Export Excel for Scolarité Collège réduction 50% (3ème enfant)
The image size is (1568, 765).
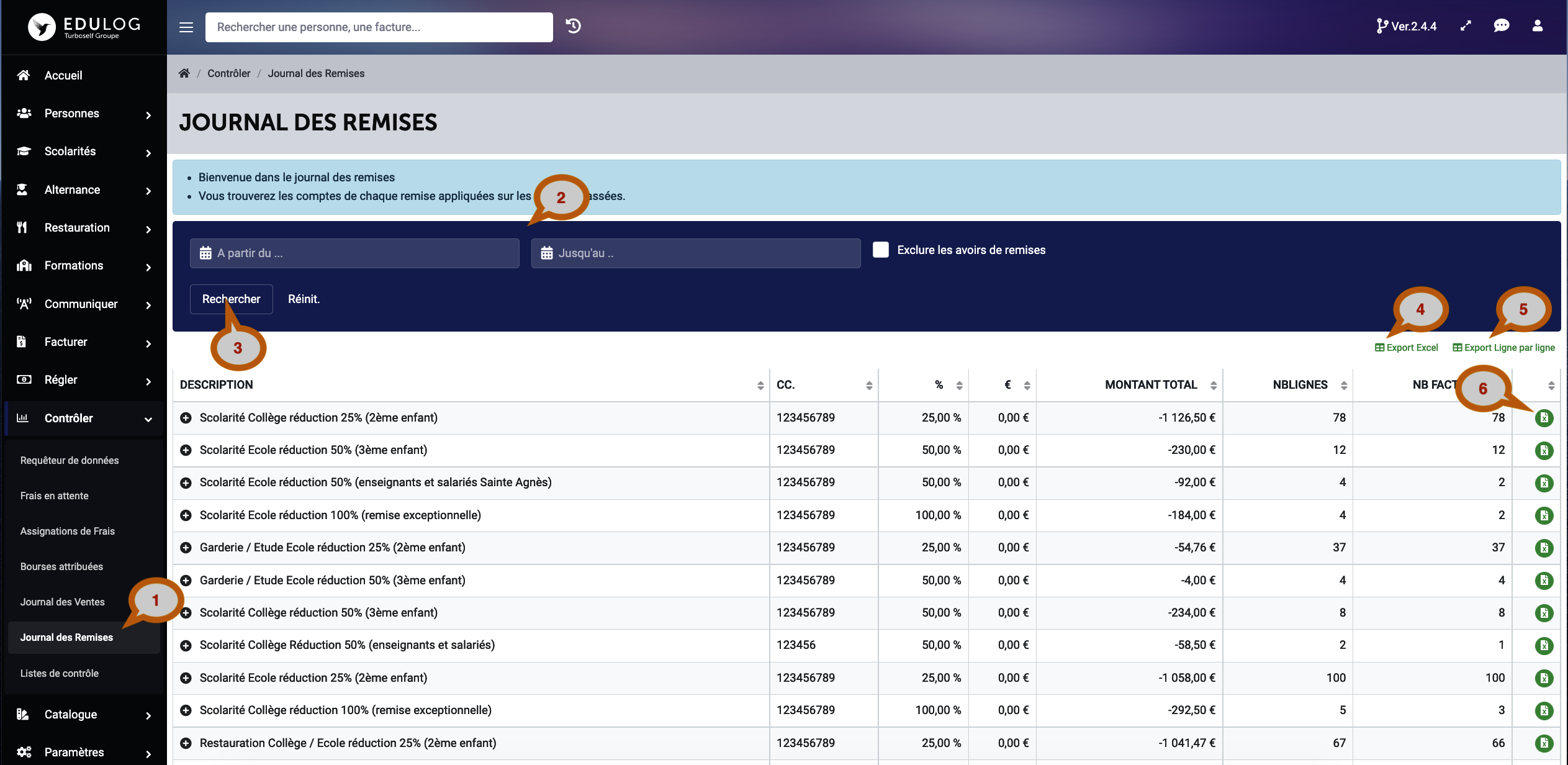pos(1544,613)
